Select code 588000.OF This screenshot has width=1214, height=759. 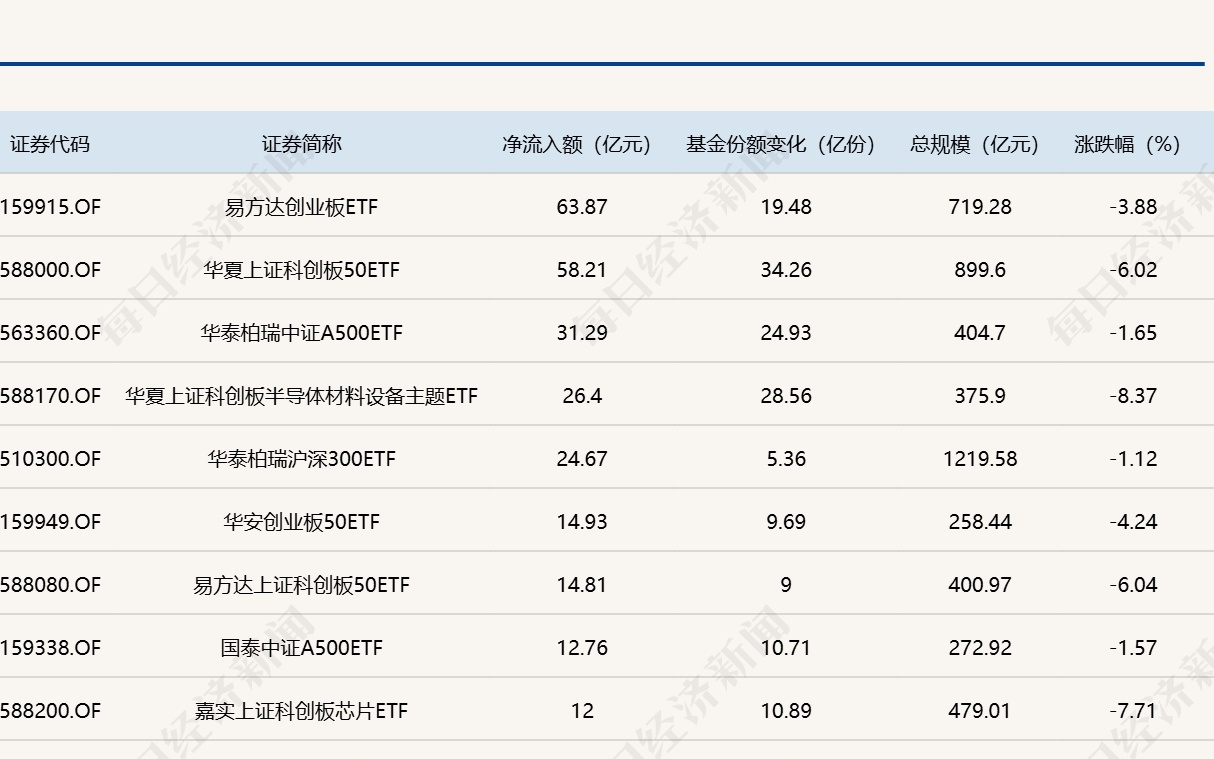[x=51, y=270]
